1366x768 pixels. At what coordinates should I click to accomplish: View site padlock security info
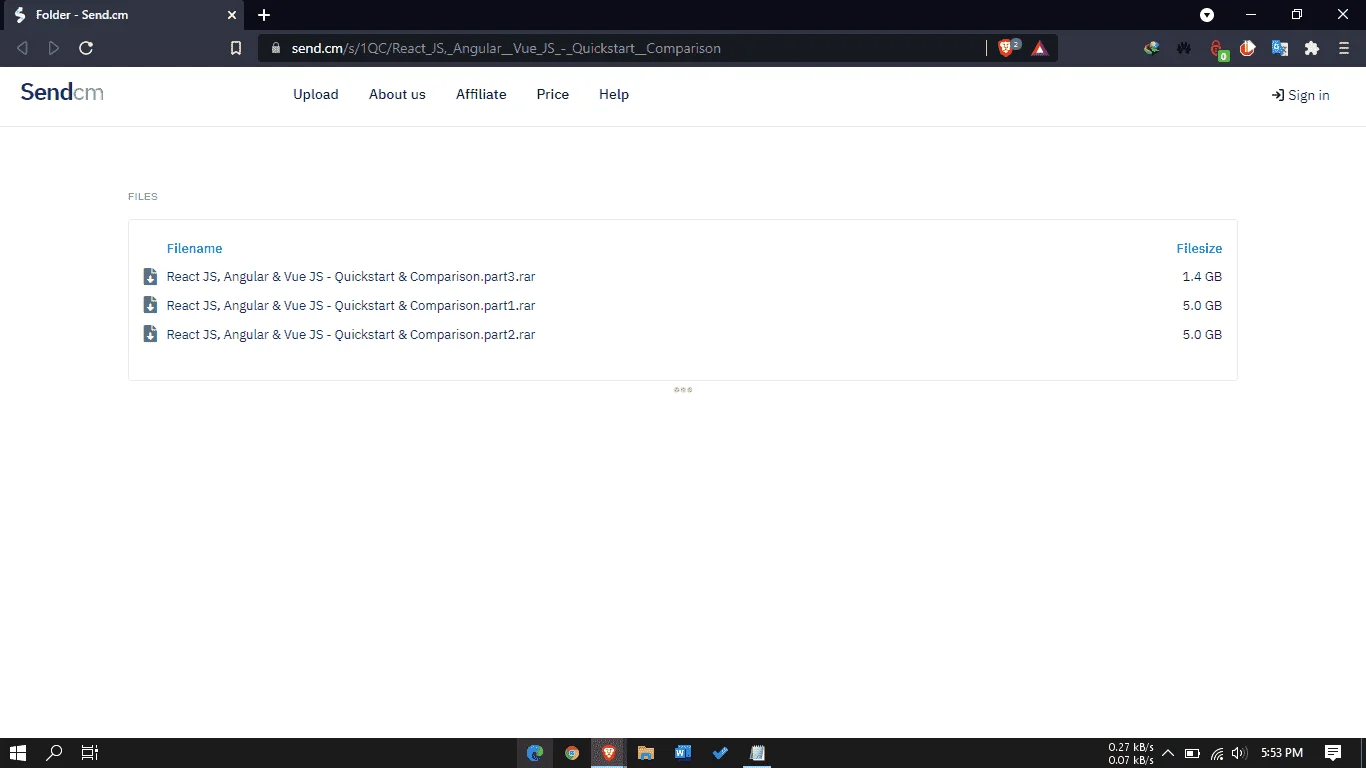(x=276, y=48)
